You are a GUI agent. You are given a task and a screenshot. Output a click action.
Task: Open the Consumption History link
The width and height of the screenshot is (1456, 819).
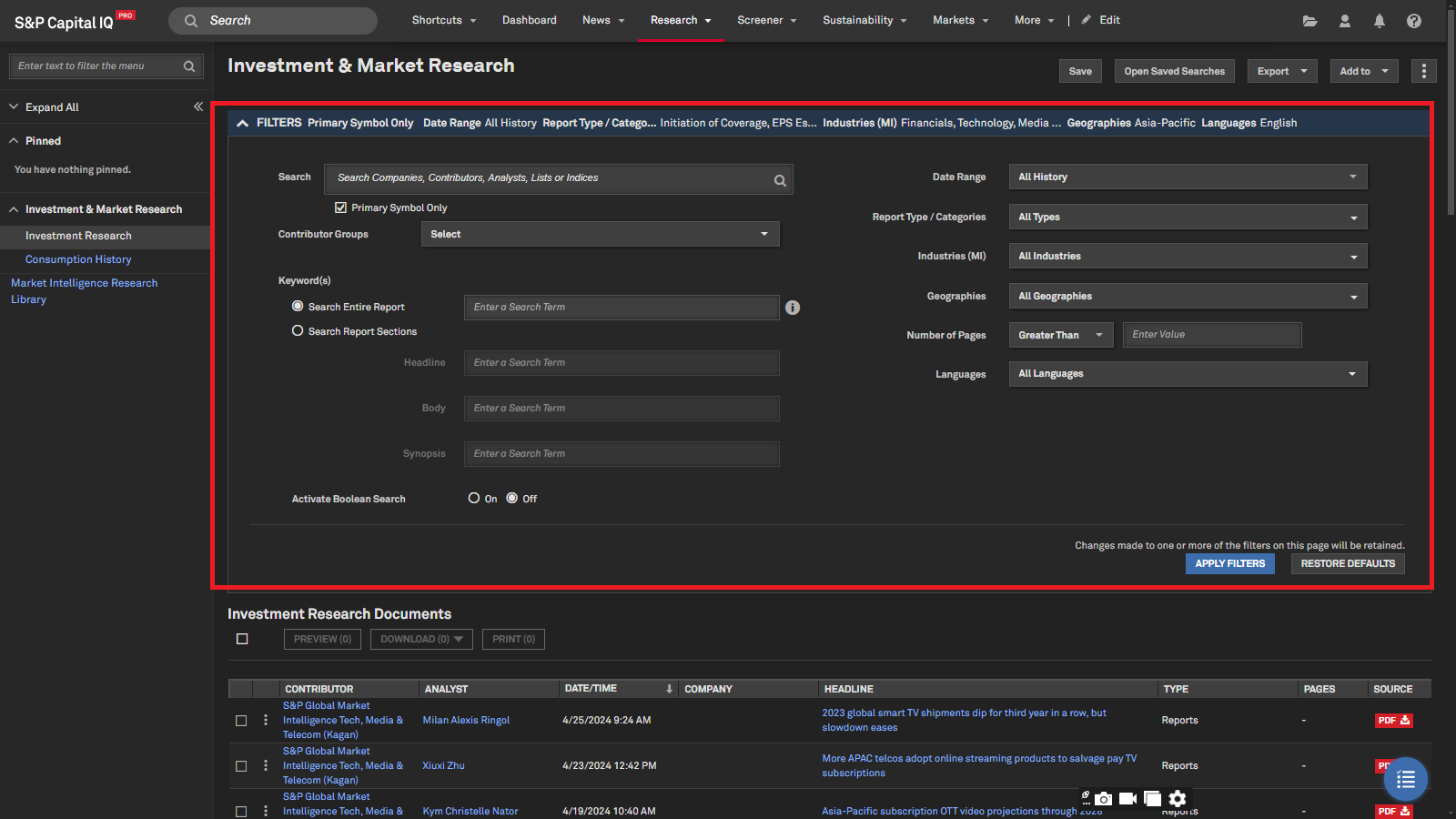click(x=78, y=259)
